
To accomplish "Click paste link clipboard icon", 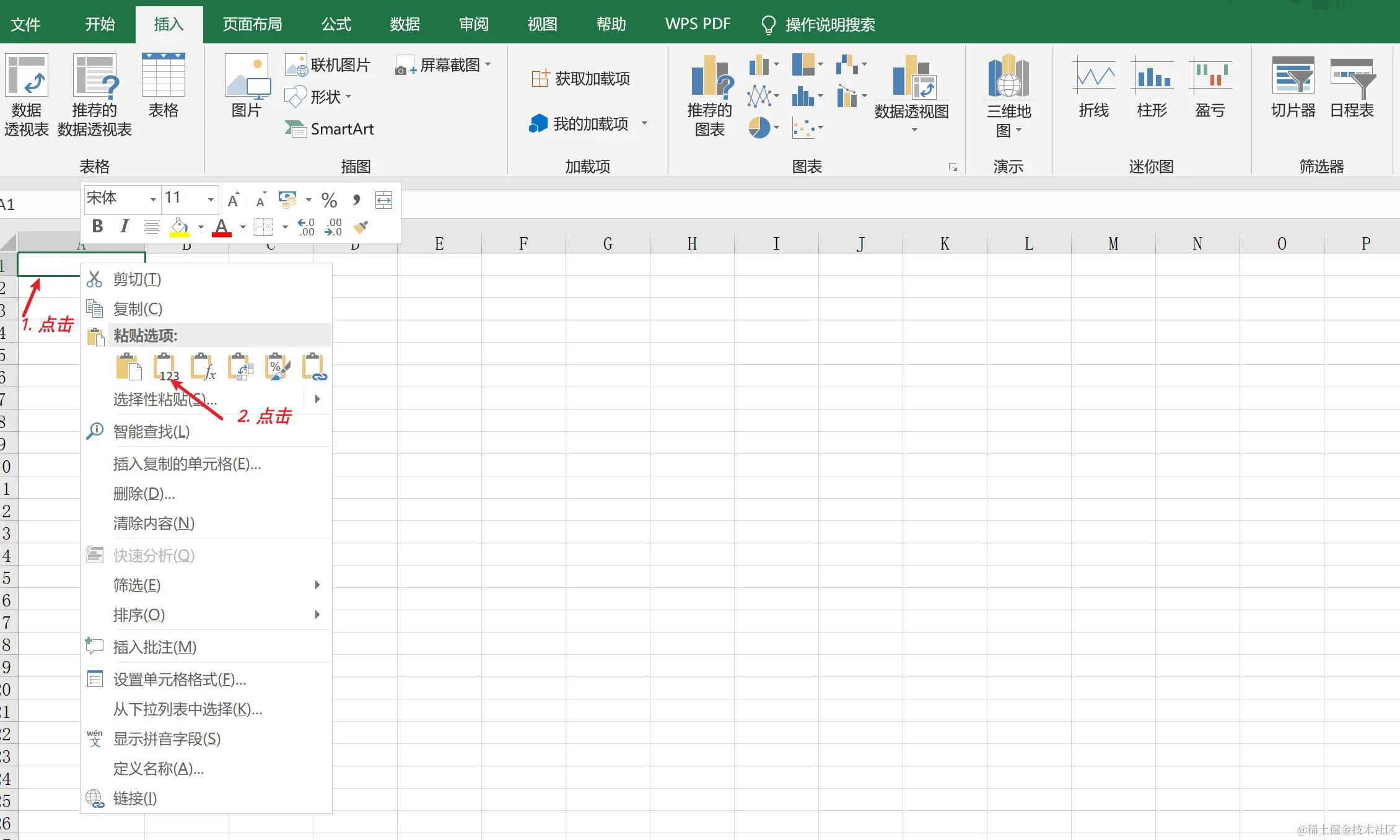I will click(313, 367).
